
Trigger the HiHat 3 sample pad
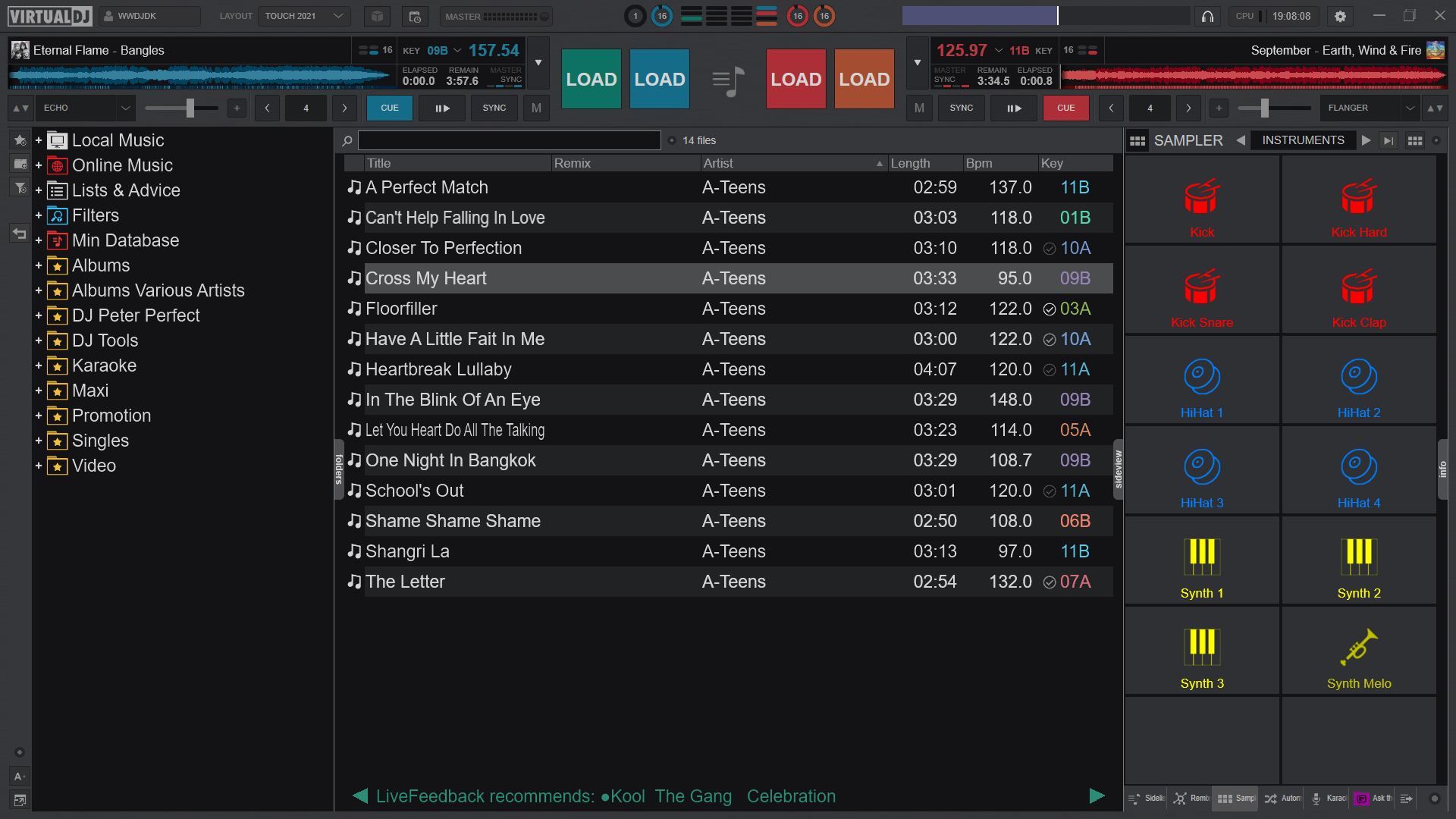point(1202,470)
